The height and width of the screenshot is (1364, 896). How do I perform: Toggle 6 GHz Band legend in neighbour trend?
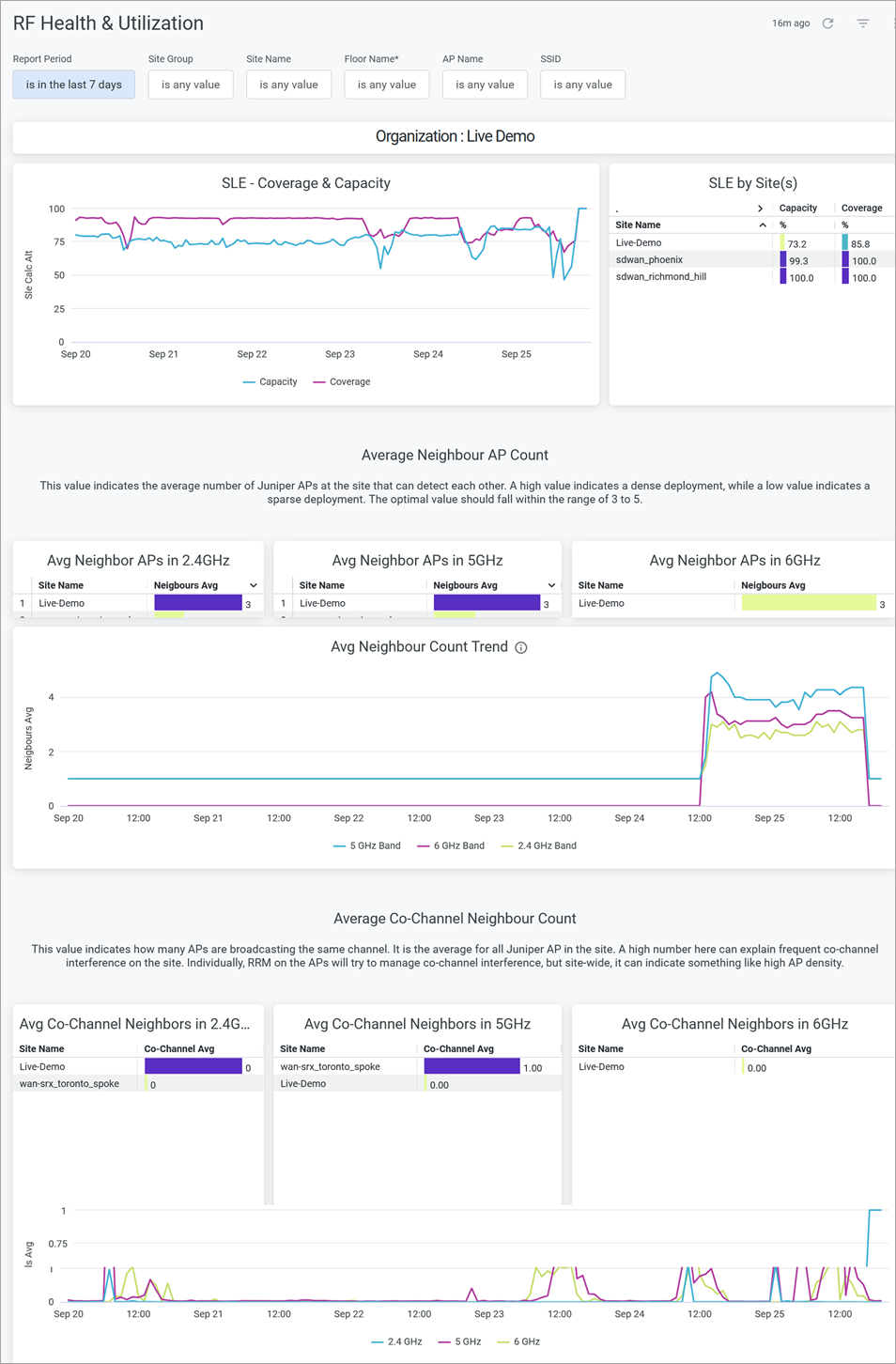(x=451, y=846)
